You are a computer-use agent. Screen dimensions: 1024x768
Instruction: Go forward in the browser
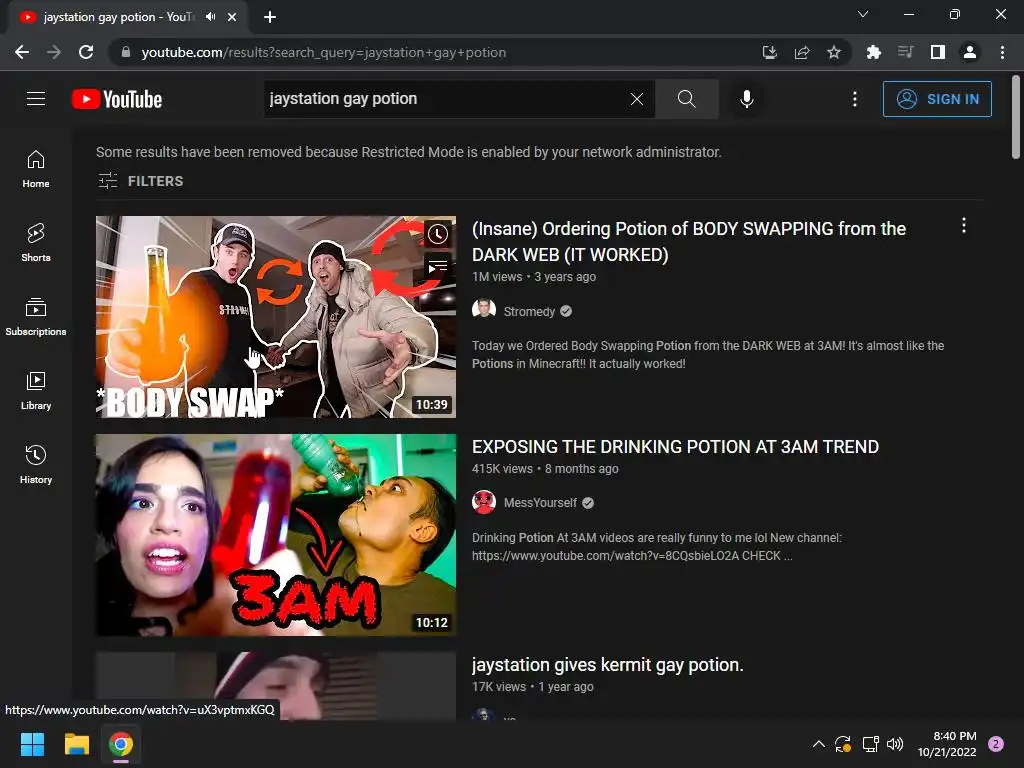(x=54, y=52)
